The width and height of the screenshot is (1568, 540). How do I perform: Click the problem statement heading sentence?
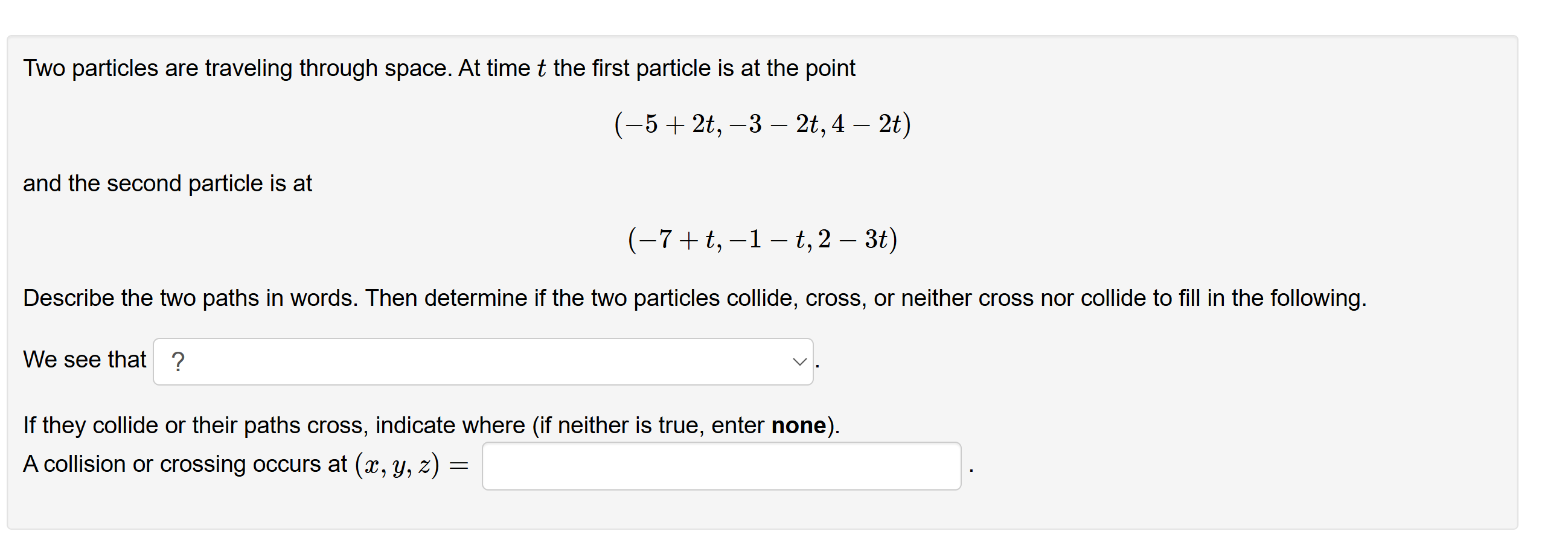point(440,68)
